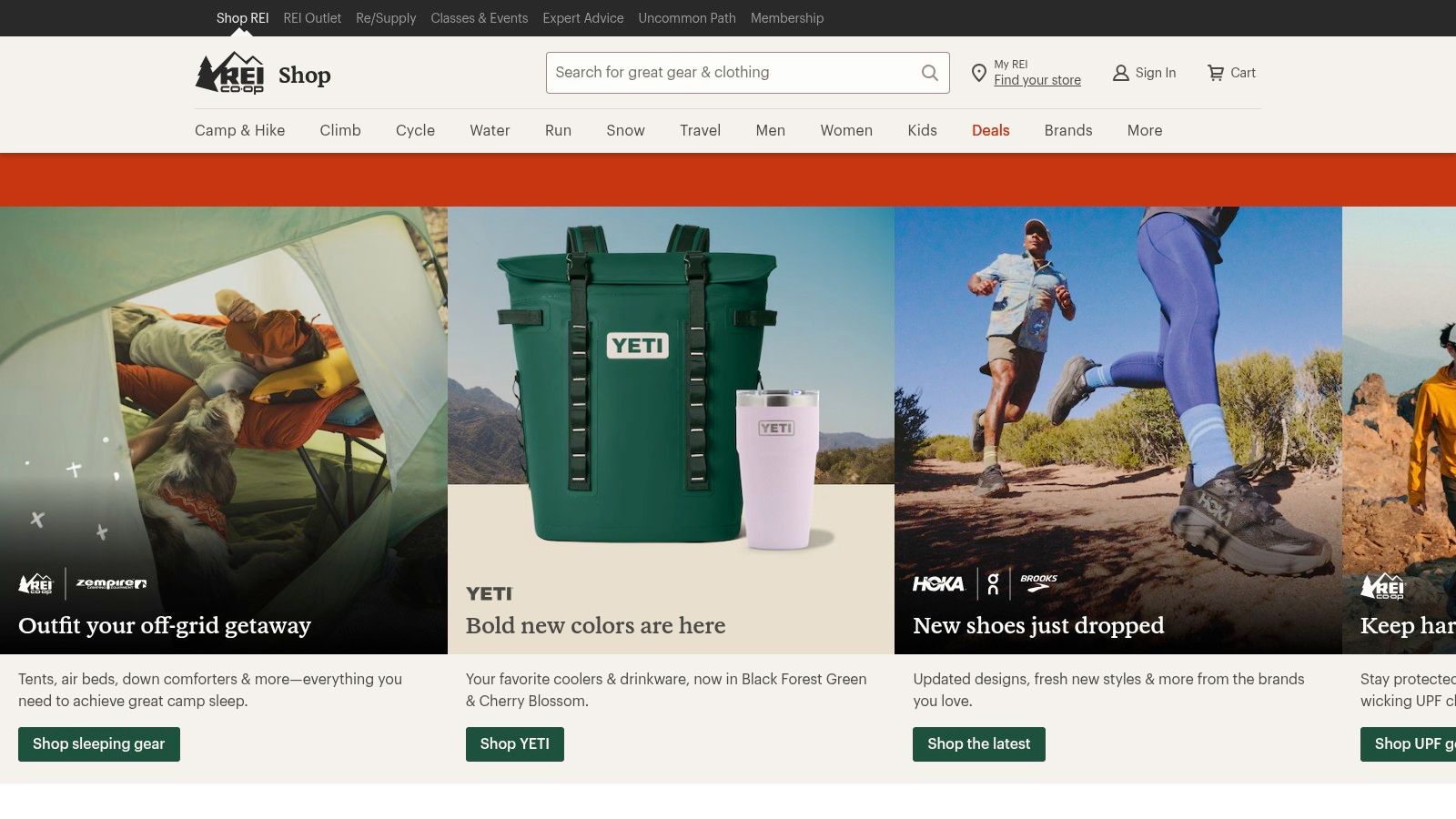The width and height of the screenshot is (1456, 819).
Task: Click the tents and air beds description
Action: [x=210, y=690]
